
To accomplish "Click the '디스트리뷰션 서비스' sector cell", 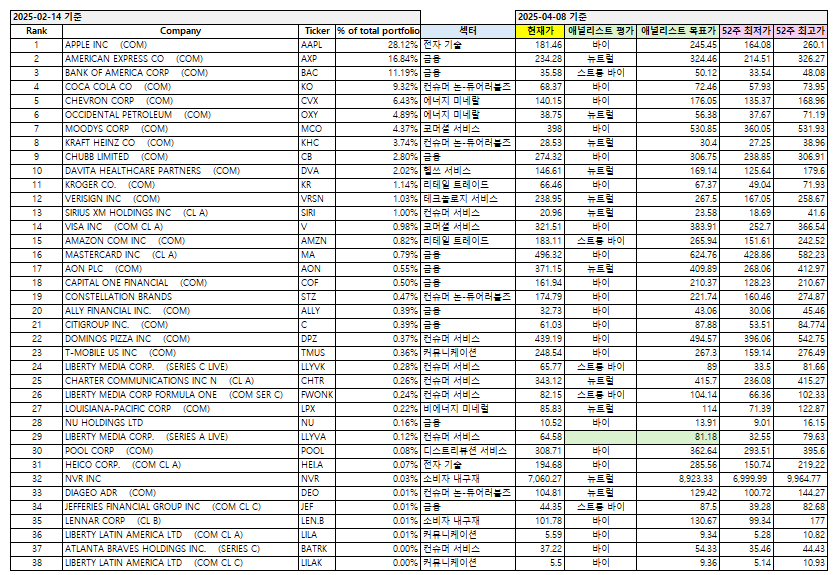I will coord(468,451).
